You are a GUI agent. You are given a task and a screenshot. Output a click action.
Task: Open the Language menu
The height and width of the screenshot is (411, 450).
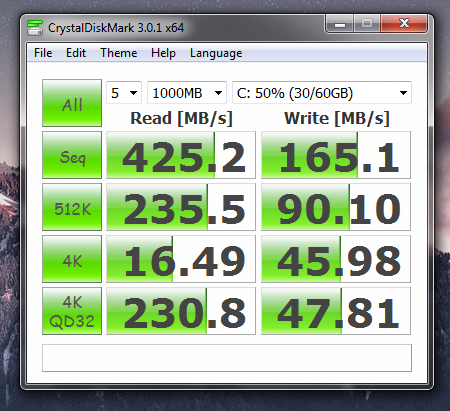tap(216, 53)
